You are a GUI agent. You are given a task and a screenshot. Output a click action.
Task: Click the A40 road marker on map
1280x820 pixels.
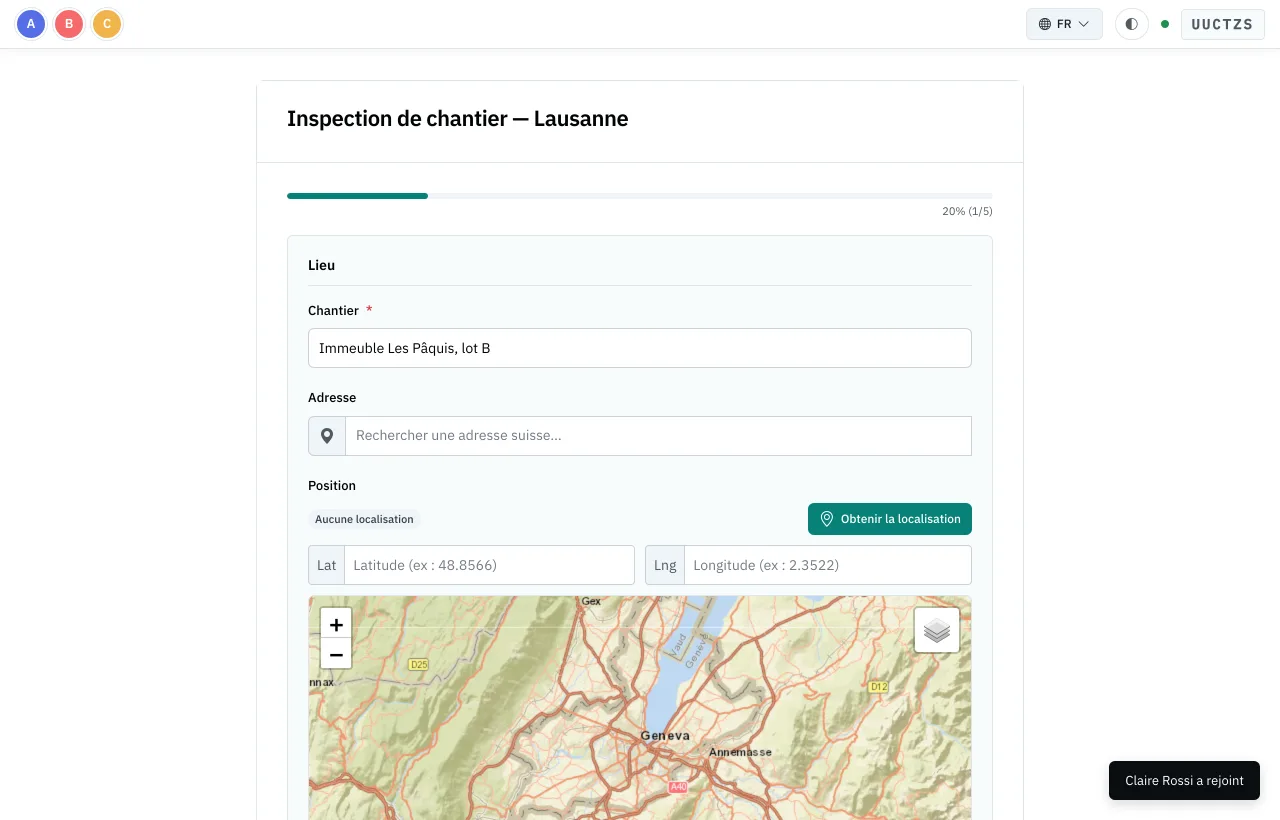pyautogui.click(x=679, y=787)
